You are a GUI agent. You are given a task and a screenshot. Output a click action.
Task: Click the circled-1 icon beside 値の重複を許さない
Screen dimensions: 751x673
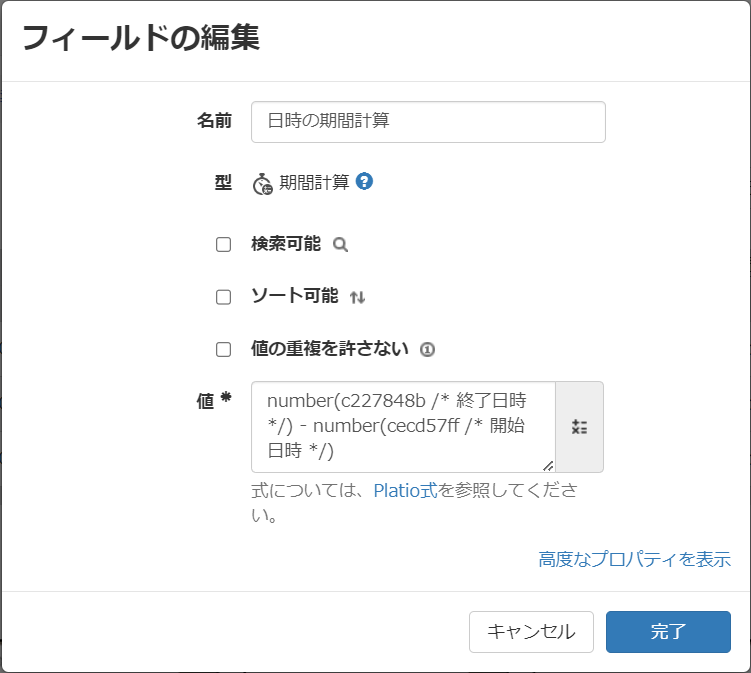[x=427, y=350]
